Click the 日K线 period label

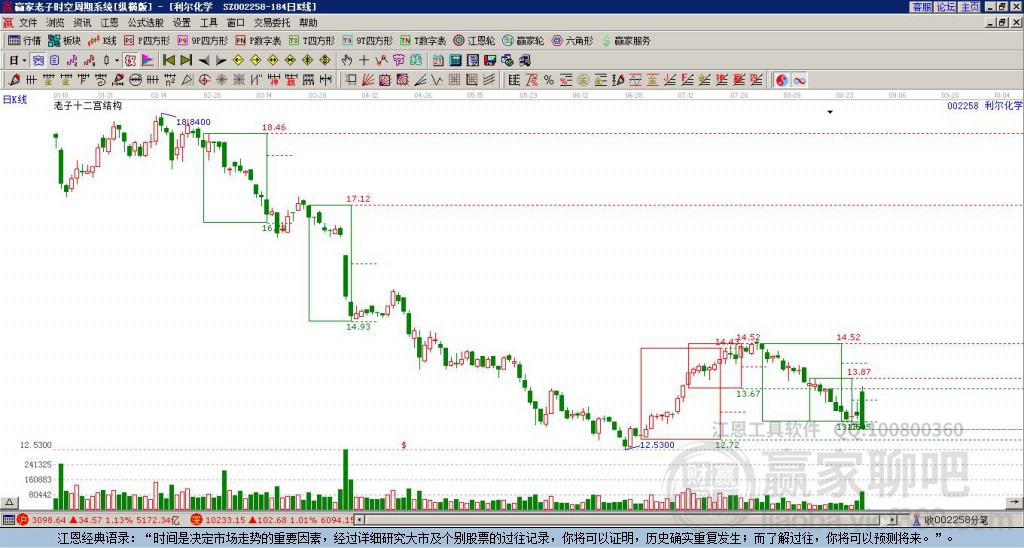[x=14, y=99]
